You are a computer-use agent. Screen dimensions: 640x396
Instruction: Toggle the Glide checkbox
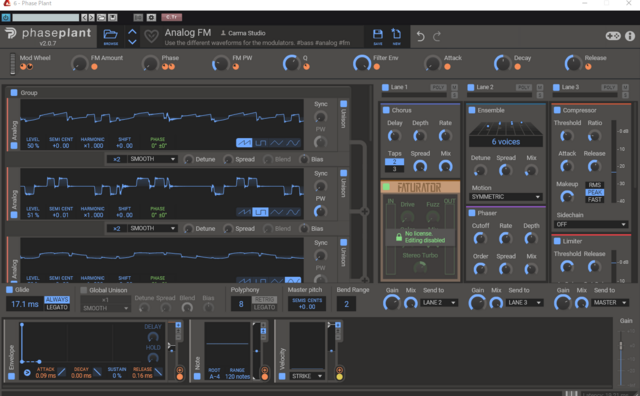(9, 290)
